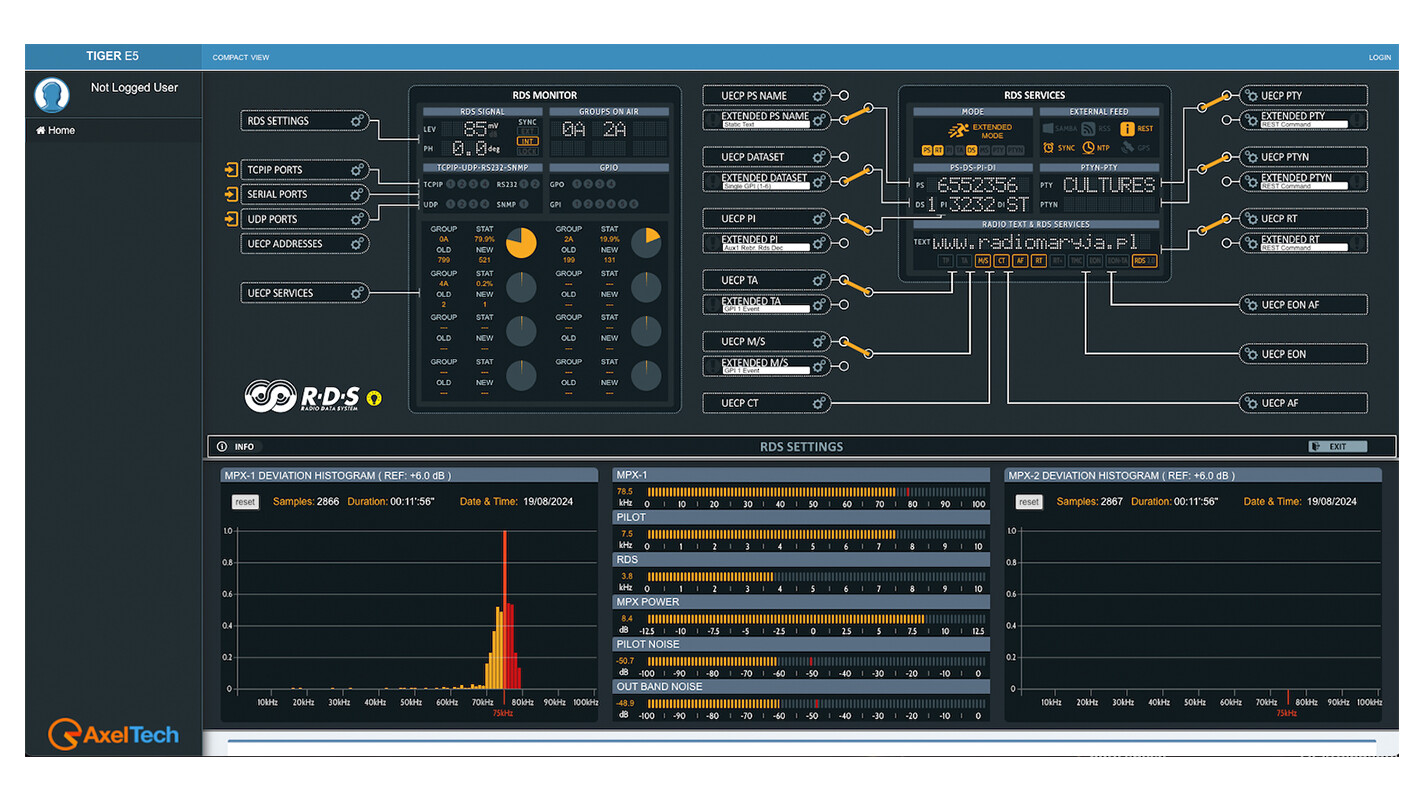The width and height of the screenshot is (1422, 800).
Task: Click the NTP clock icon
Action: [1088, 147]
